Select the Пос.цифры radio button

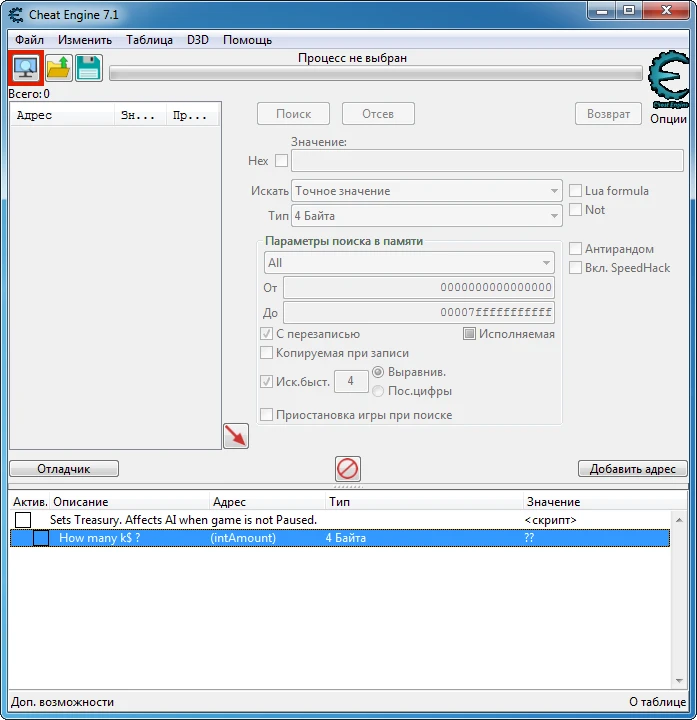point(378,391)
